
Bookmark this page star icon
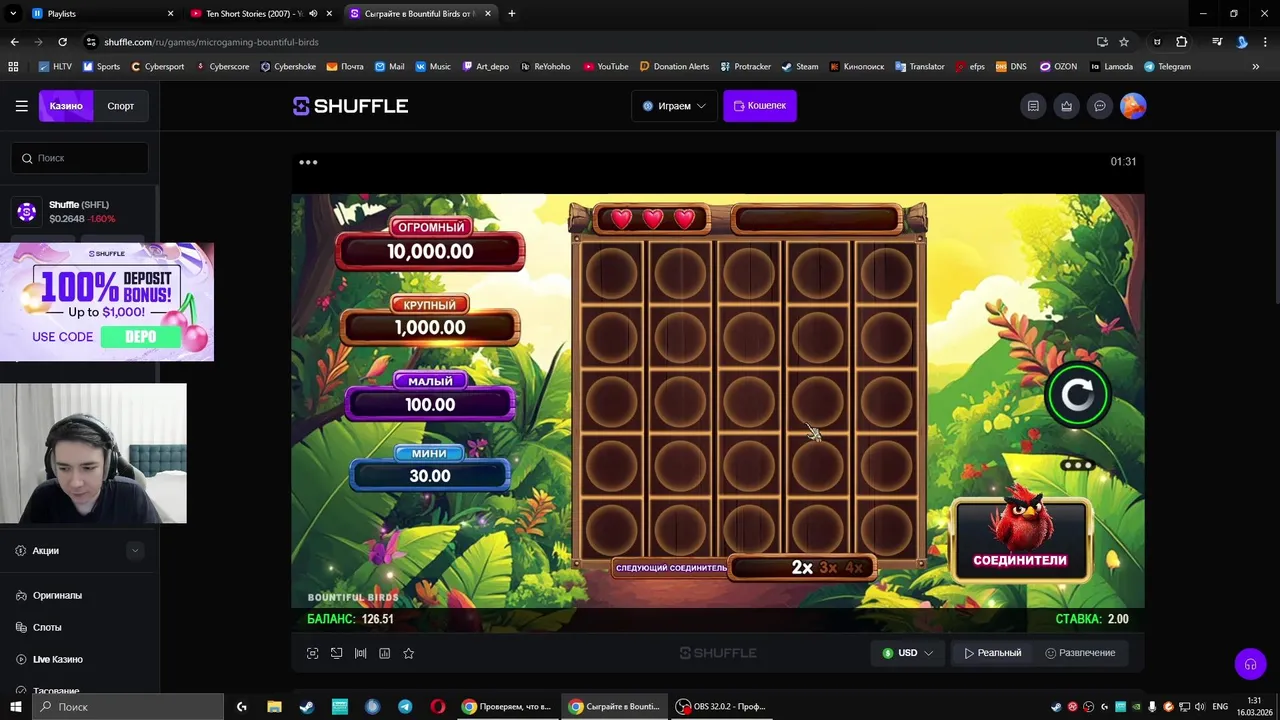[1124, 42]
